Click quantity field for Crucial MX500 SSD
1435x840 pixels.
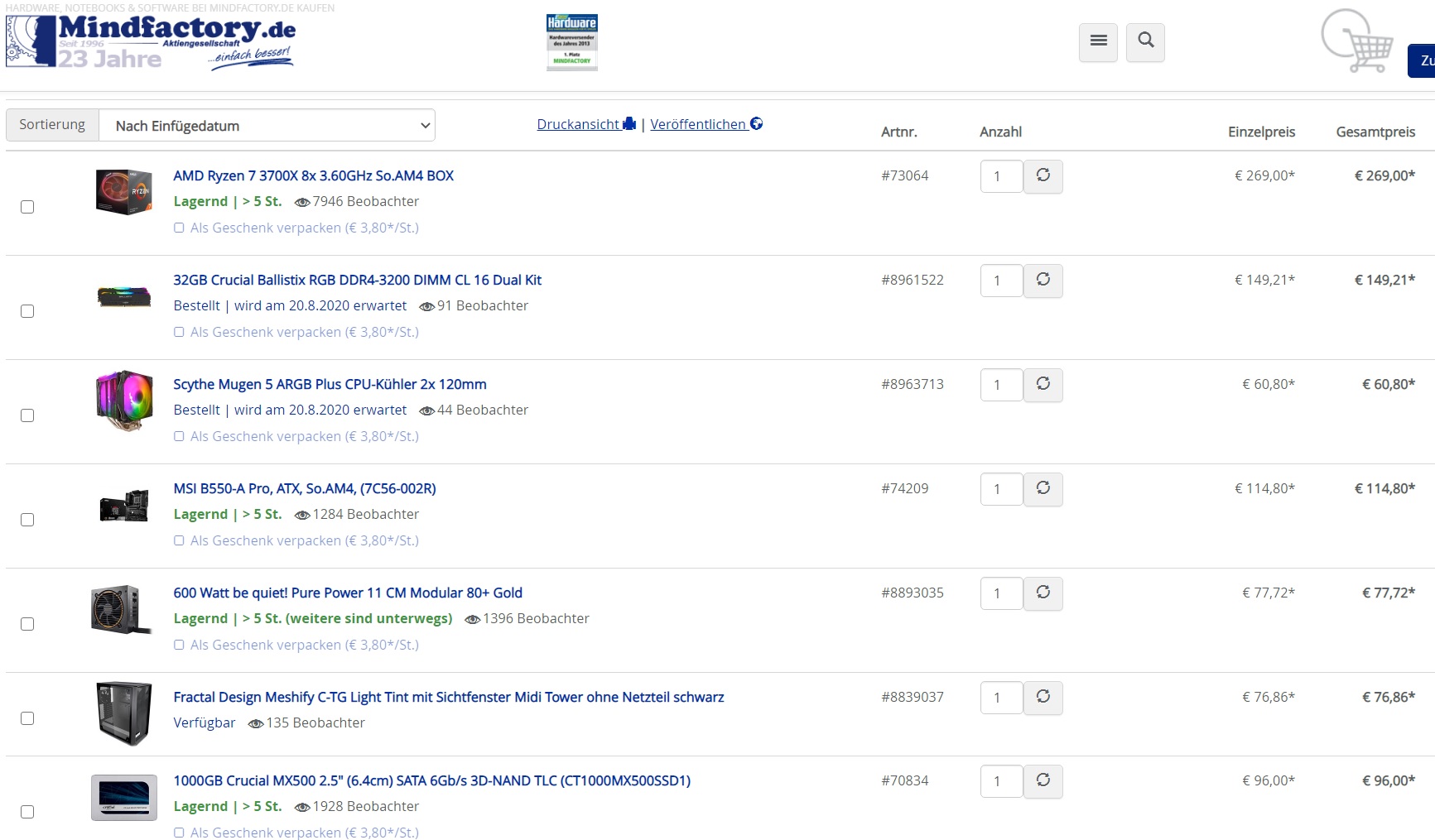(x=1002, y=781)
